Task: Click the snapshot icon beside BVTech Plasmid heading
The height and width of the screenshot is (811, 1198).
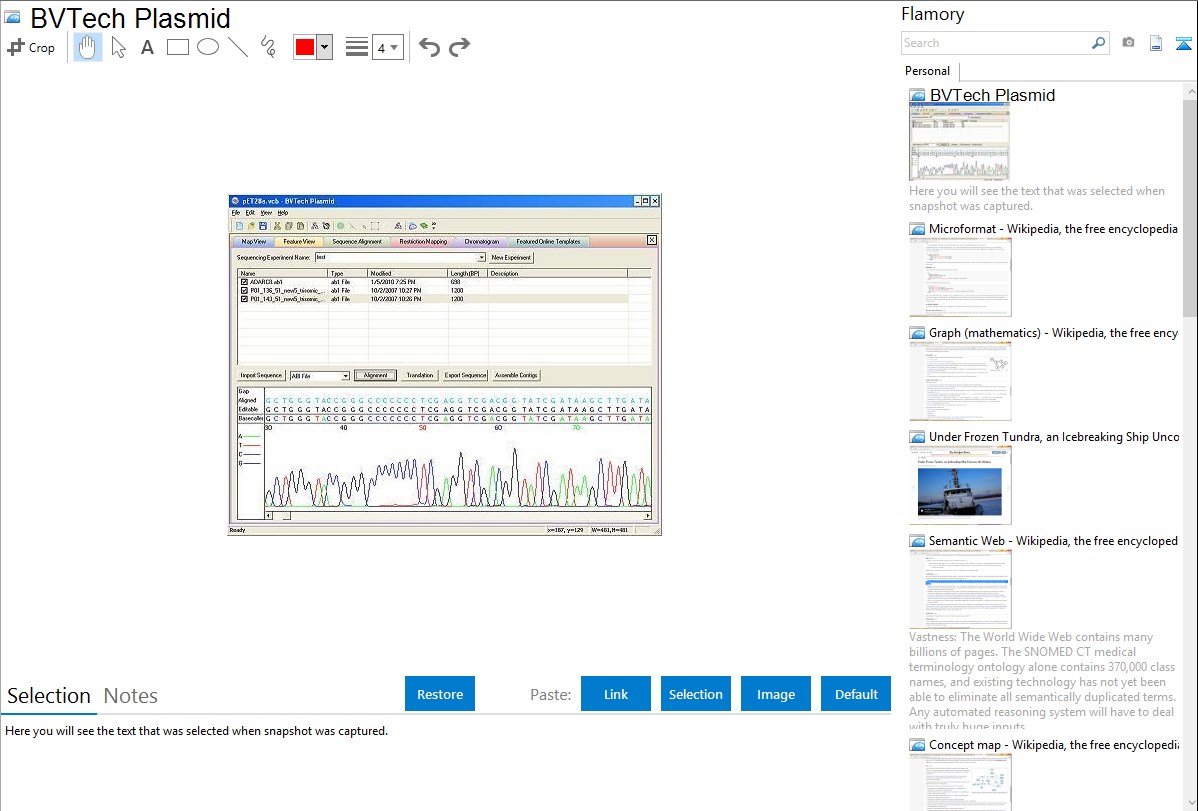Action: (12, 17)
